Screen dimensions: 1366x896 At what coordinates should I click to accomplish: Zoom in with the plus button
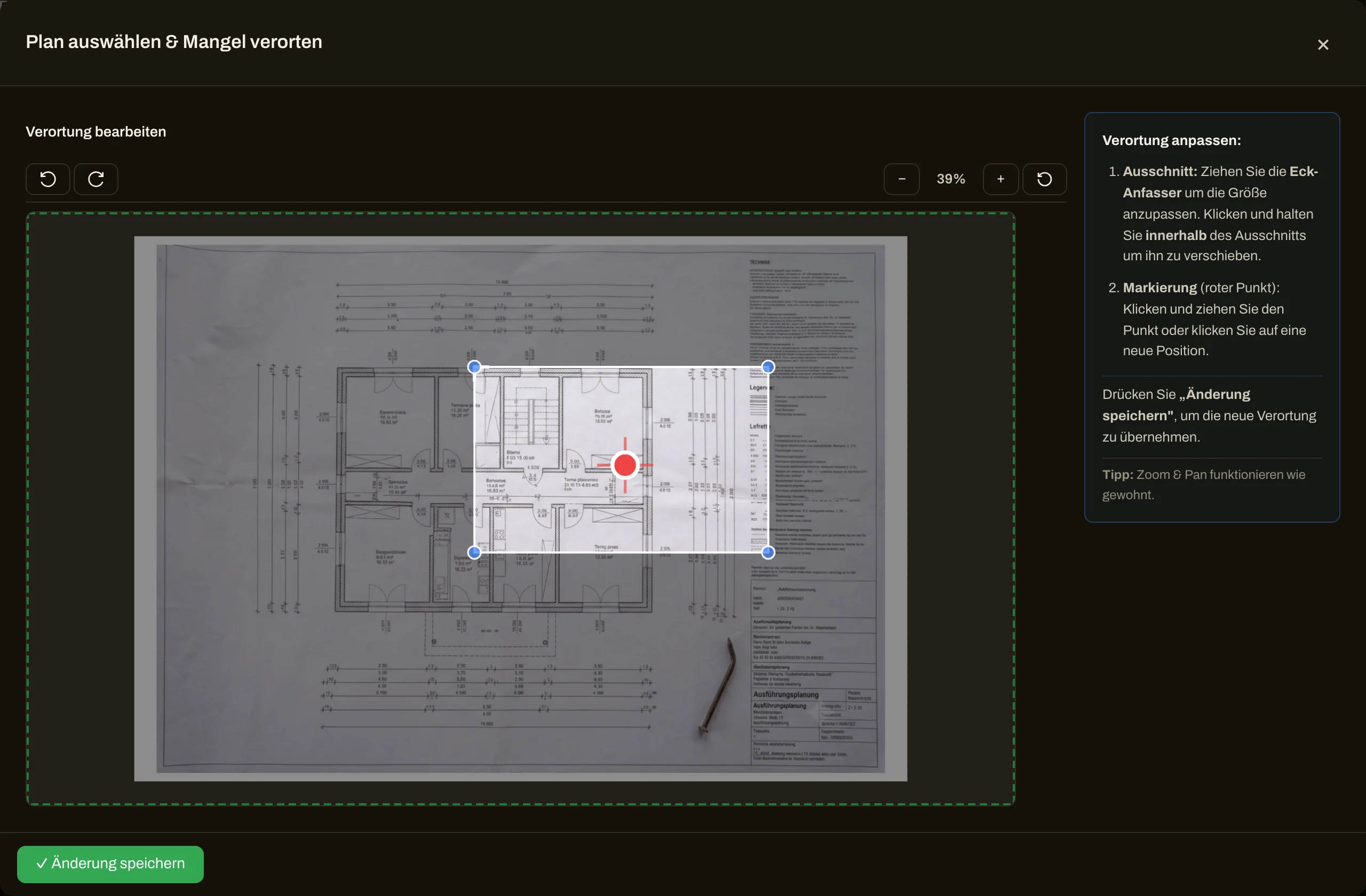pos(1000,179)
